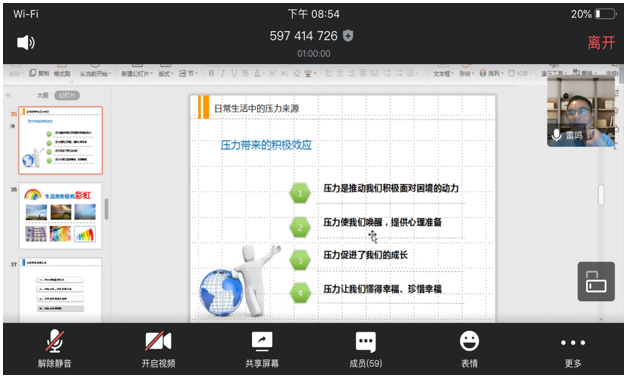Expand the 新建幻灯片 dropdown
The image size is (624, 377).
137,74
